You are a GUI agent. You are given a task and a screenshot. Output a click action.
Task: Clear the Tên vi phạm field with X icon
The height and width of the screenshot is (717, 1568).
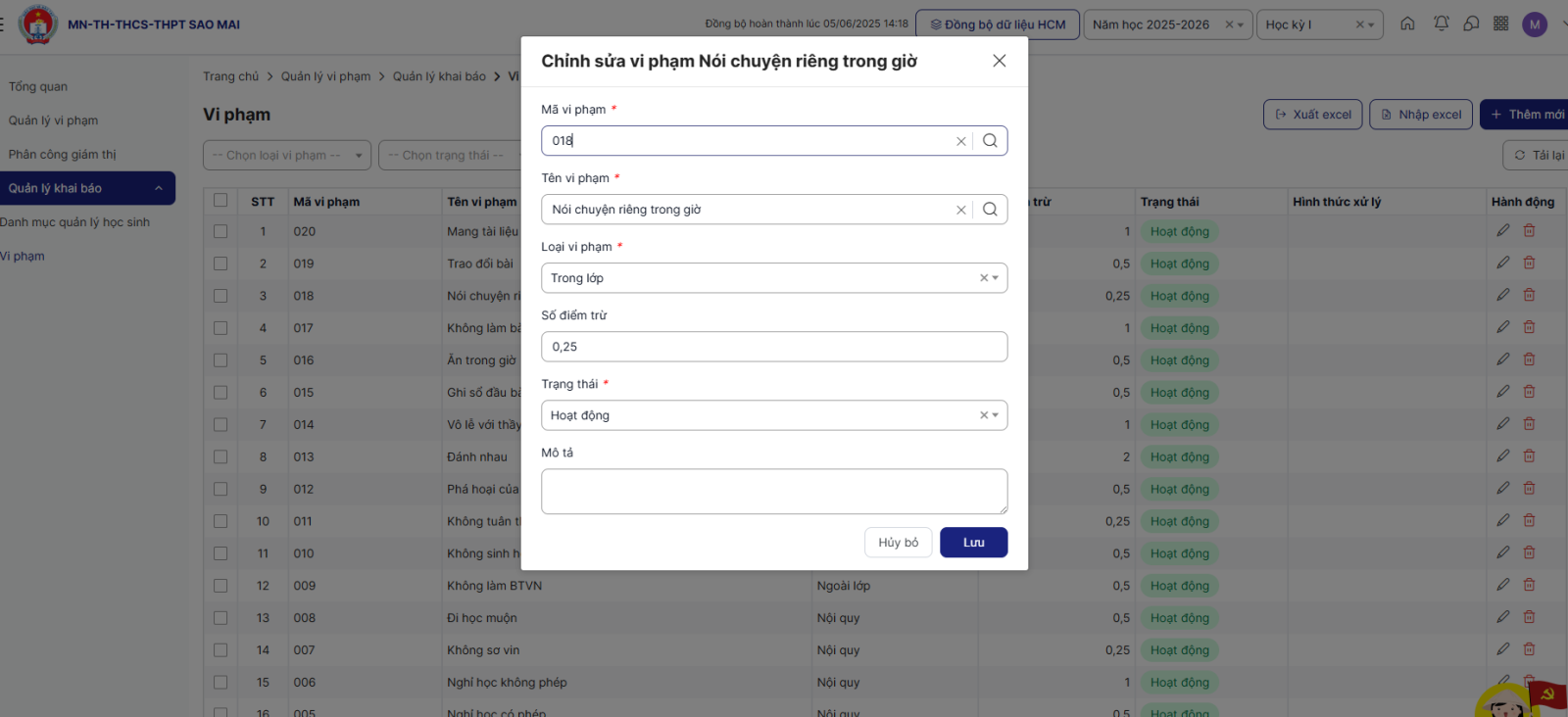[x=961, y=210]
